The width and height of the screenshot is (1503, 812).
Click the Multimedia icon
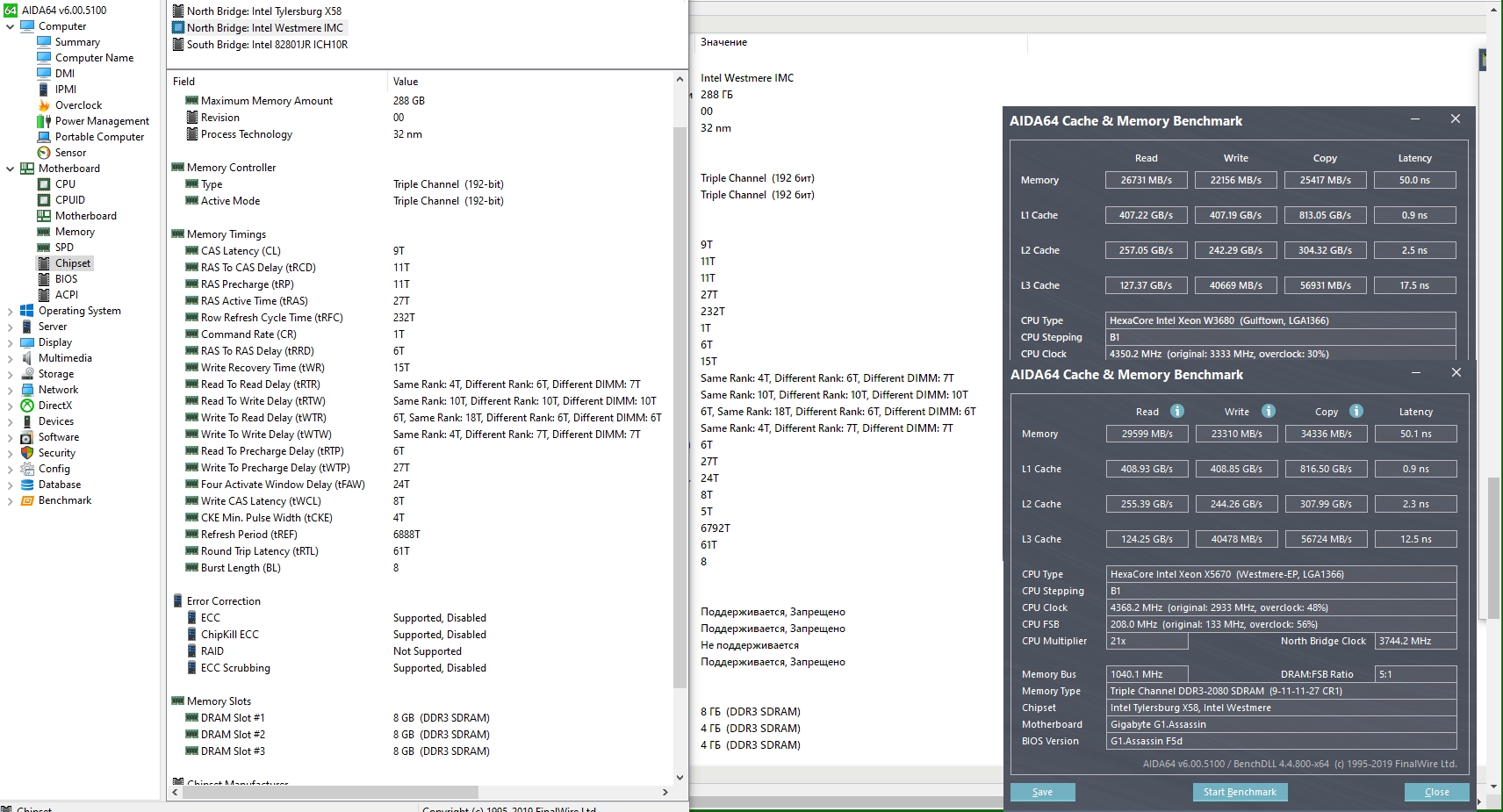point(27,358)
